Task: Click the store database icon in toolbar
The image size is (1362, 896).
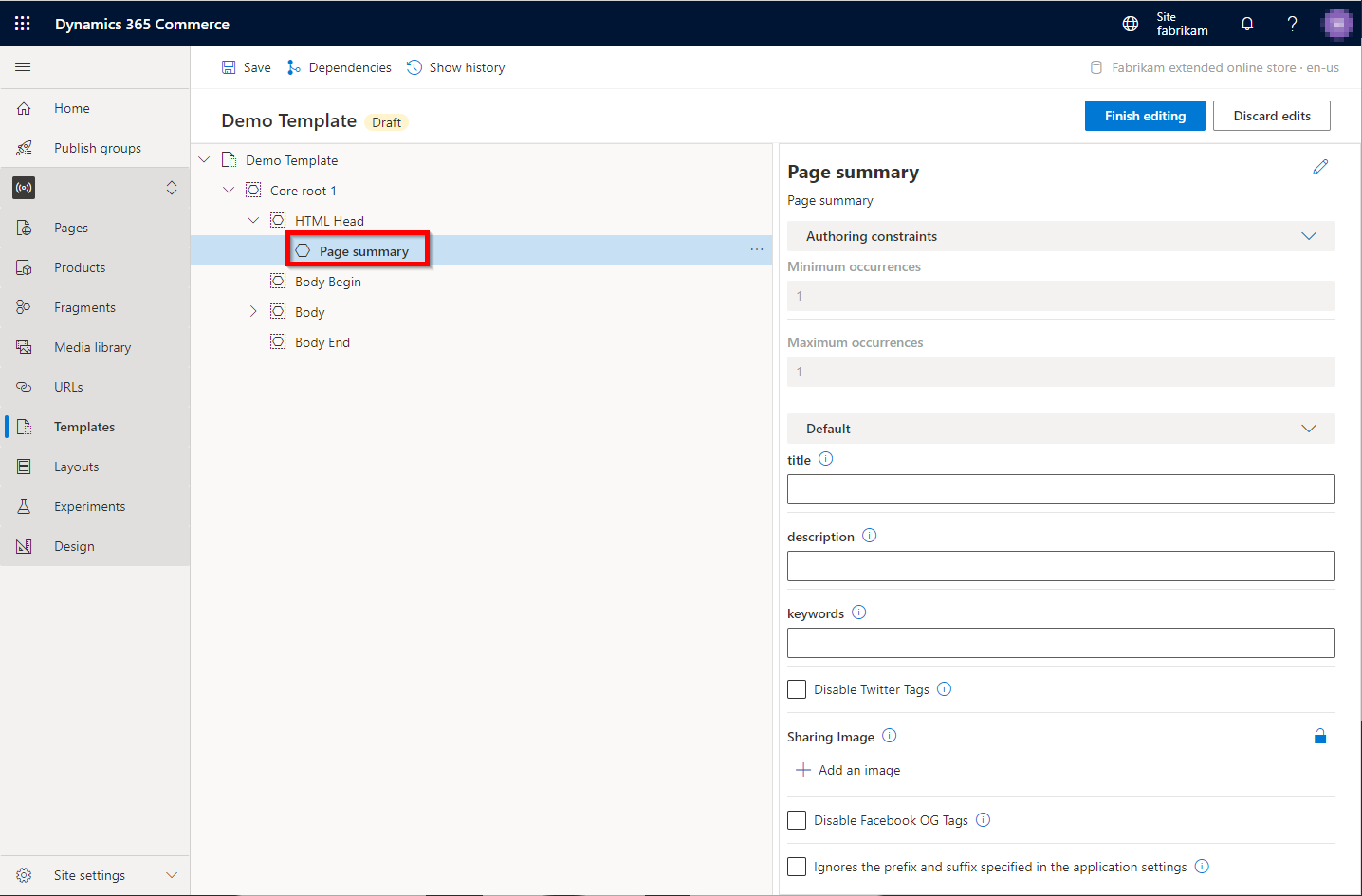Action: pos(1096,67)
